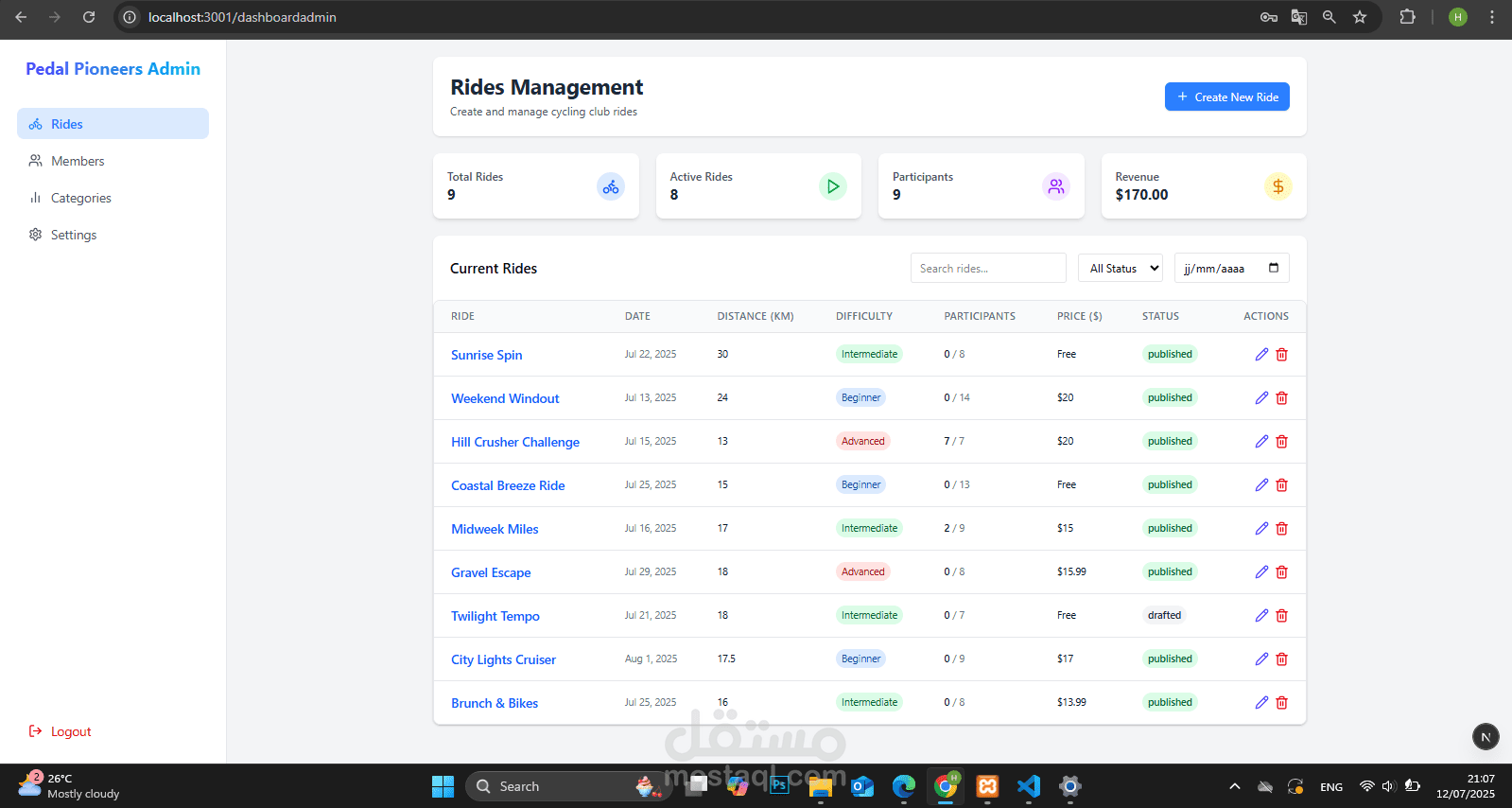This screenshot has height=808, width=1512.
Task: Open the Windows Start menu
Action: (x=443, y=786)
